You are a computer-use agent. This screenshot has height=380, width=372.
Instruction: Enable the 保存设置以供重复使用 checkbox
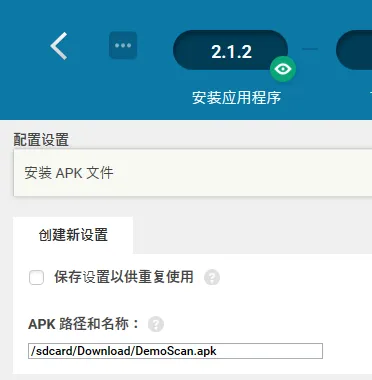[36, 277]
